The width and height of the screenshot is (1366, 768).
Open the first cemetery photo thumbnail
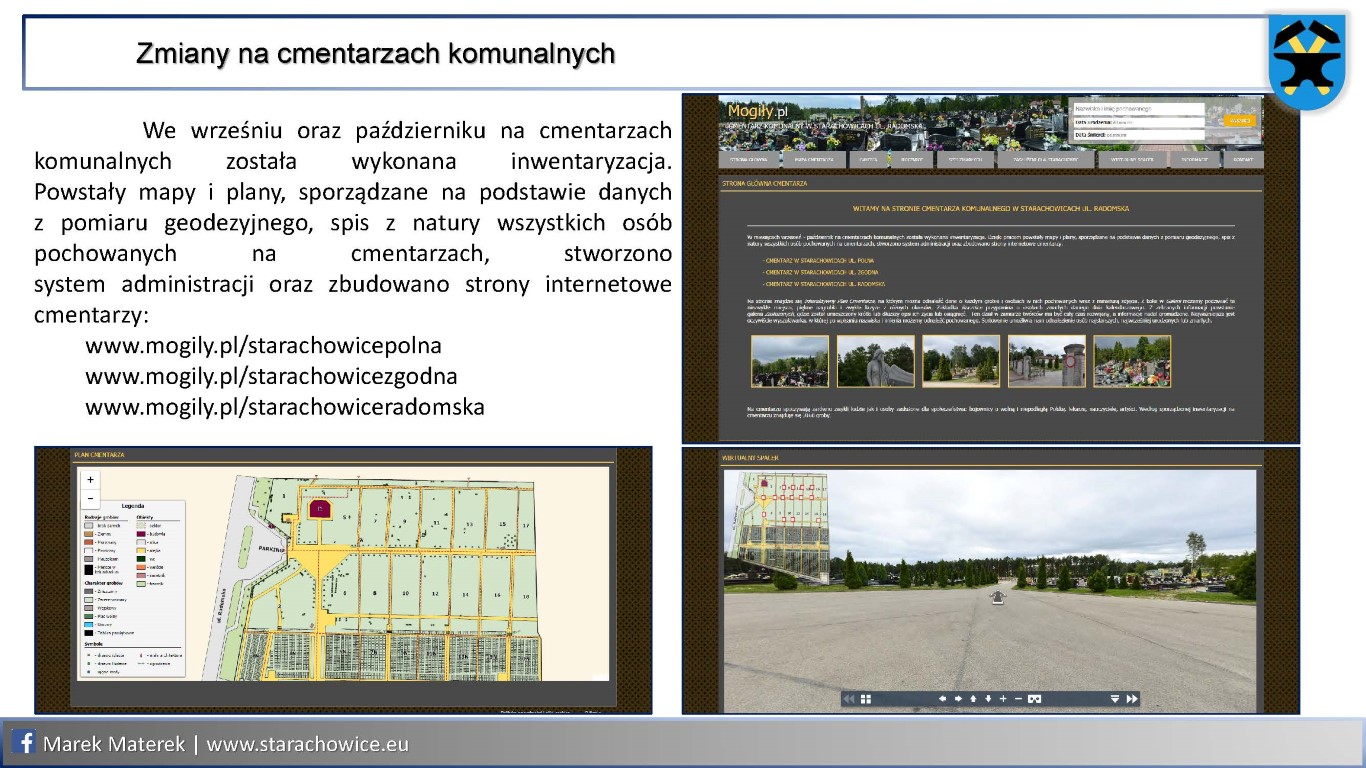point(789,361)
